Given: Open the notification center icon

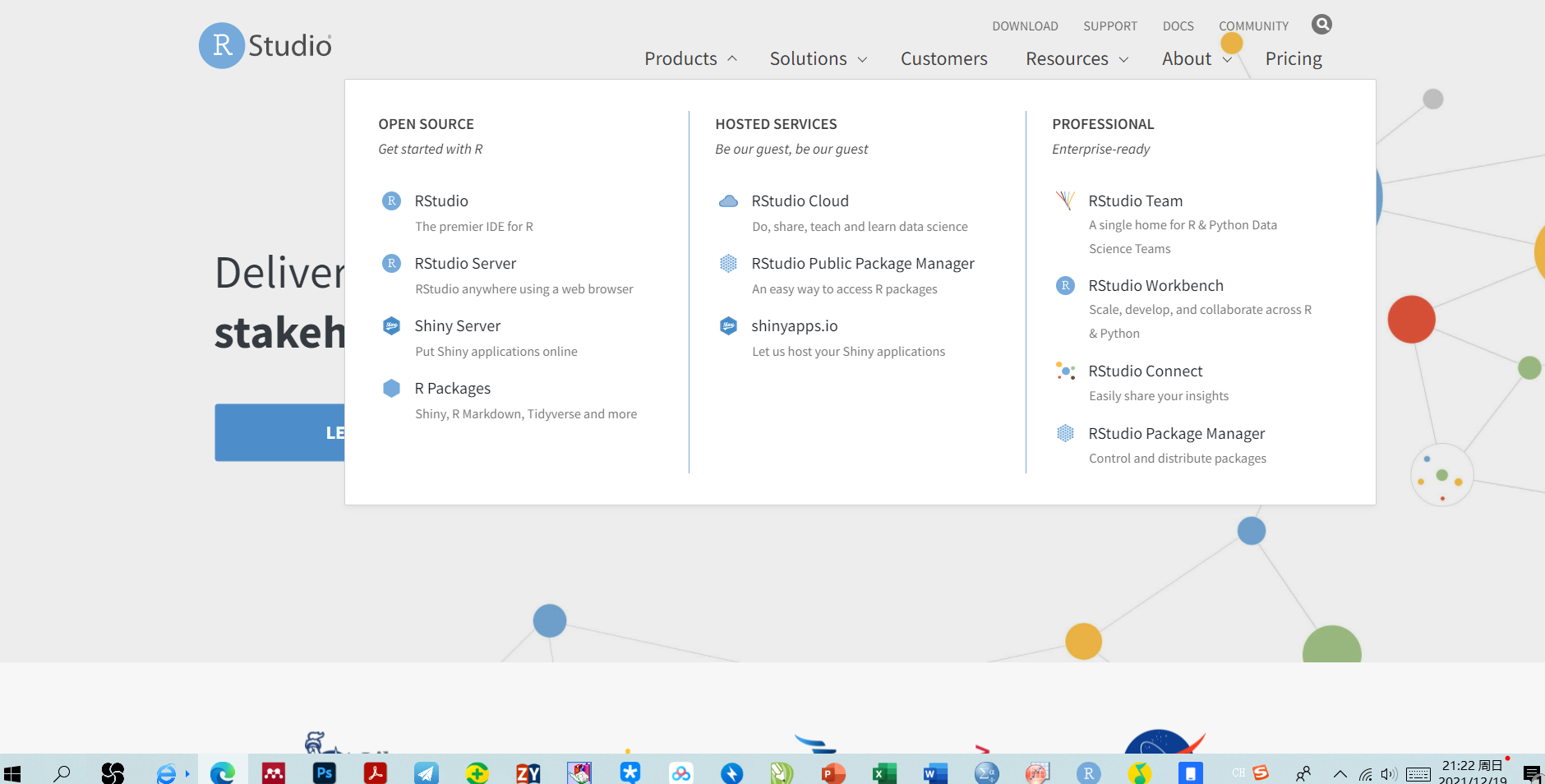Looking at the screenshot, I should click(1531, 773).
